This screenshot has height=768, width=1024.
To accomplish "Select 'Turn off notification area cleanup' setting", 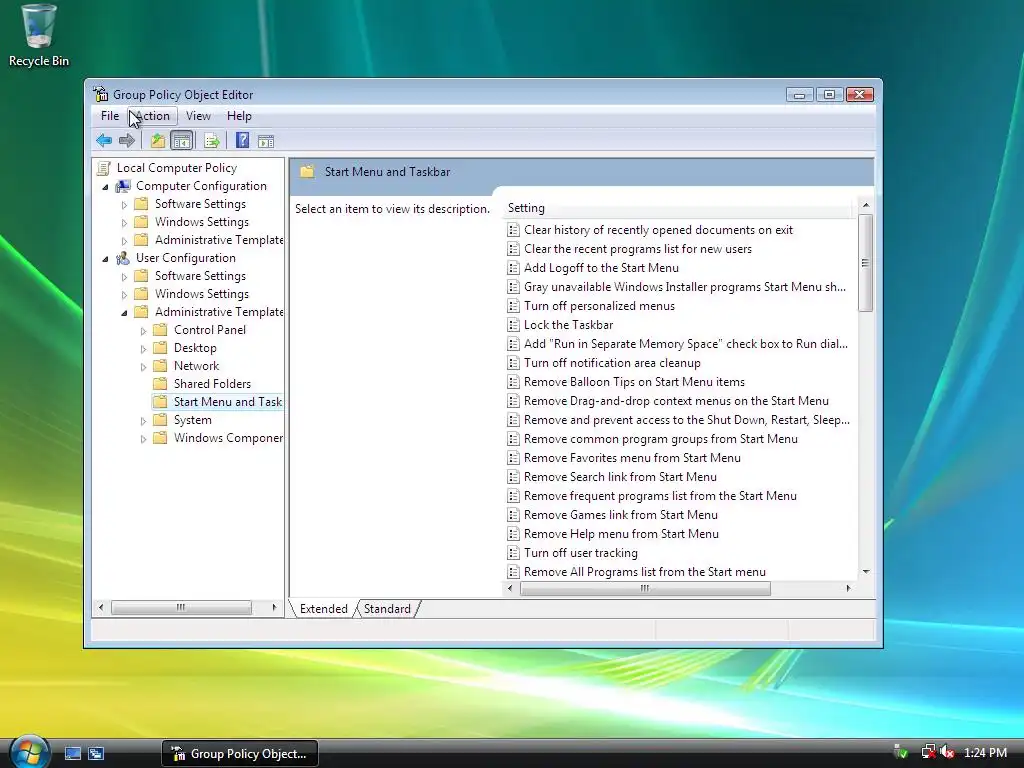I will (612, 363).
